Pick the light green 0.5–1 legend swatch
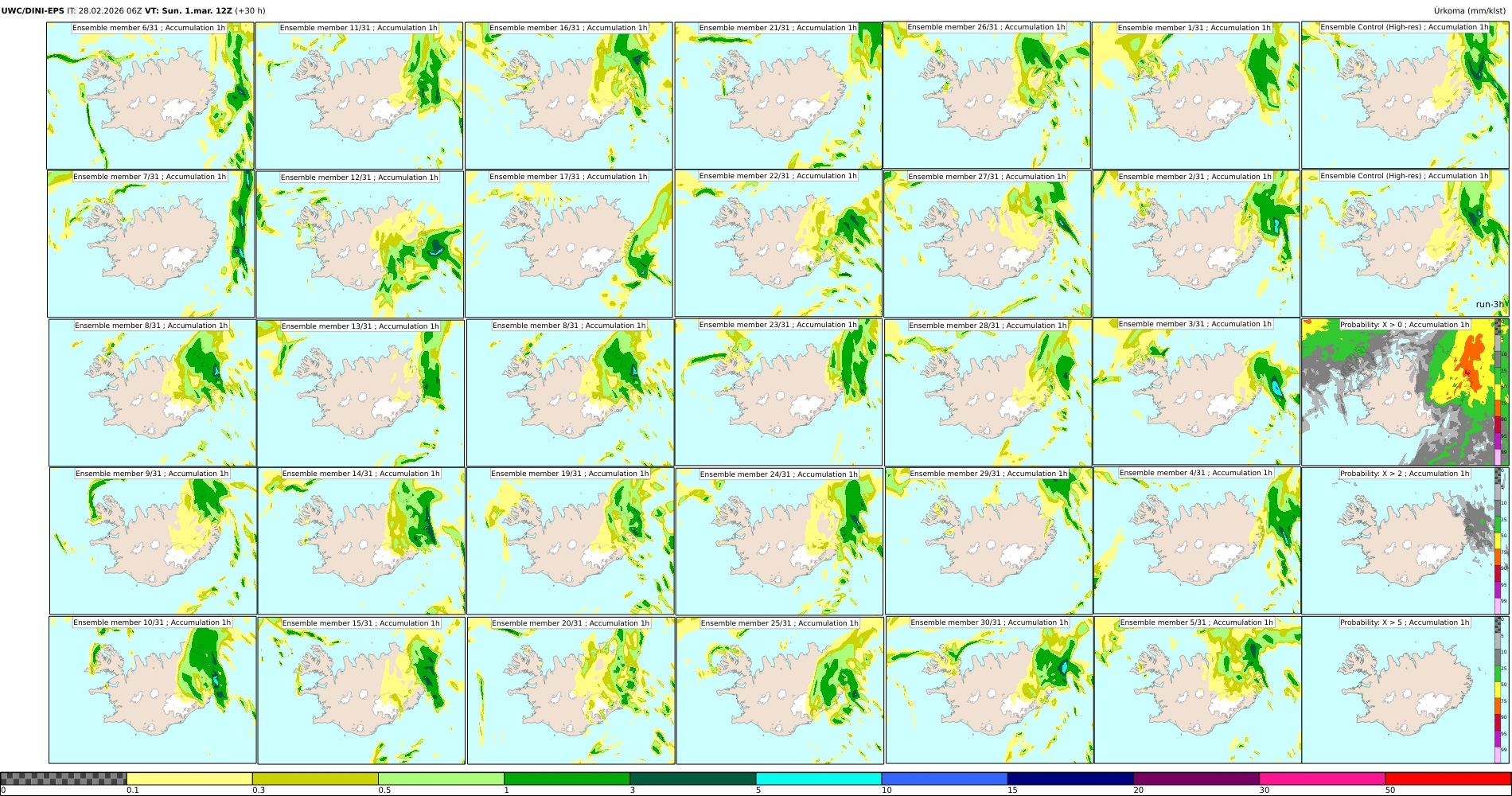1512x796 pixels. coord(441,778)
